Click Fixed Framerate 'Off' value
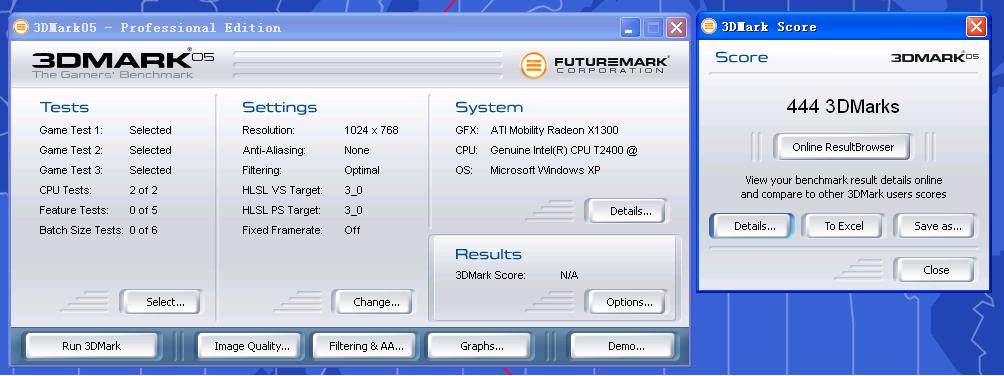This screenshot has height=376, width=1004. pyautogui.click(x=352, y=230)
